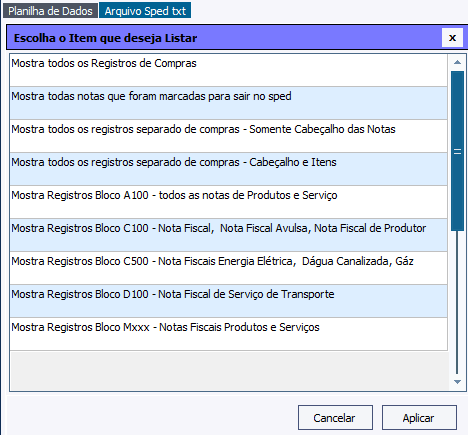Close the item selection dialog
The image size is (468, 435).
point(452,38)
